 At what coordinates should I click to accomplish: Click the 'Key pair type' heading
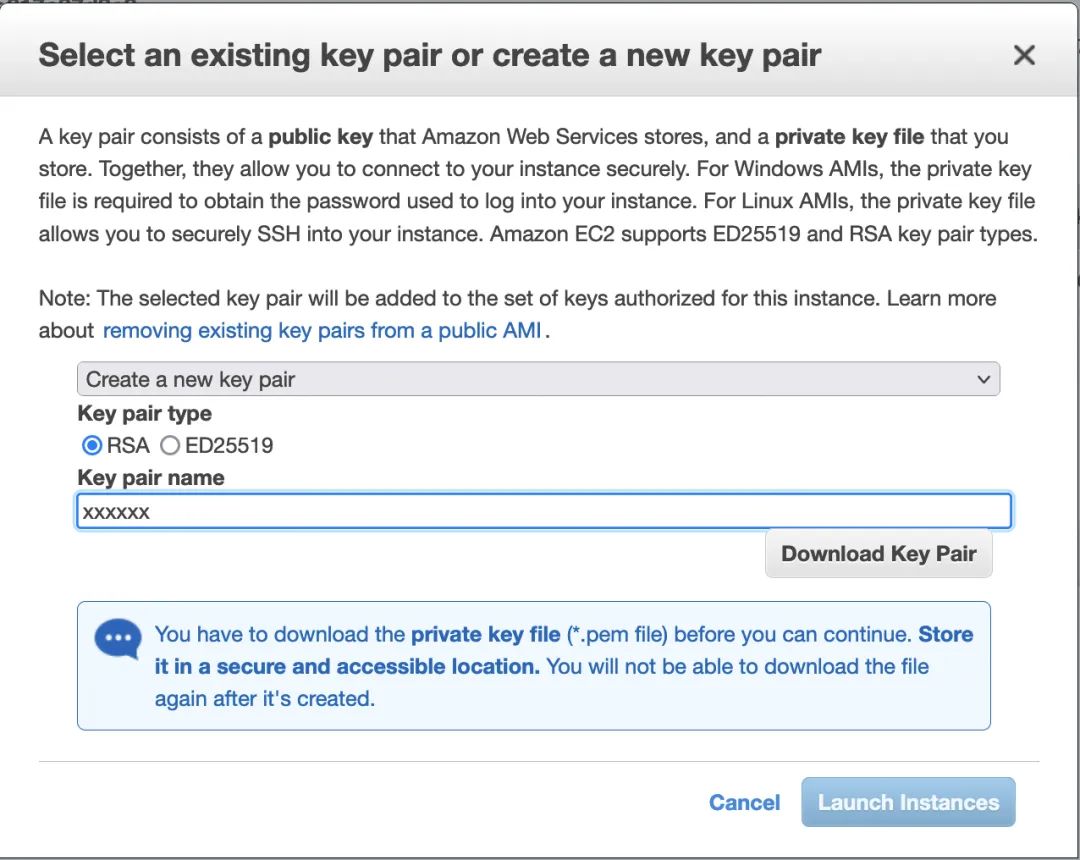(145, 413)
